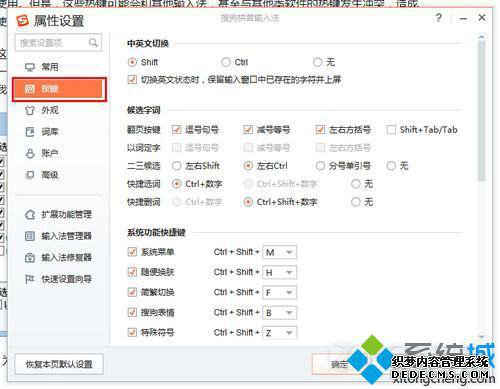The height and width of the screenshot is (389, 500).
Task: Open the 账户 person icon section
Action: [x=30, y=153]
